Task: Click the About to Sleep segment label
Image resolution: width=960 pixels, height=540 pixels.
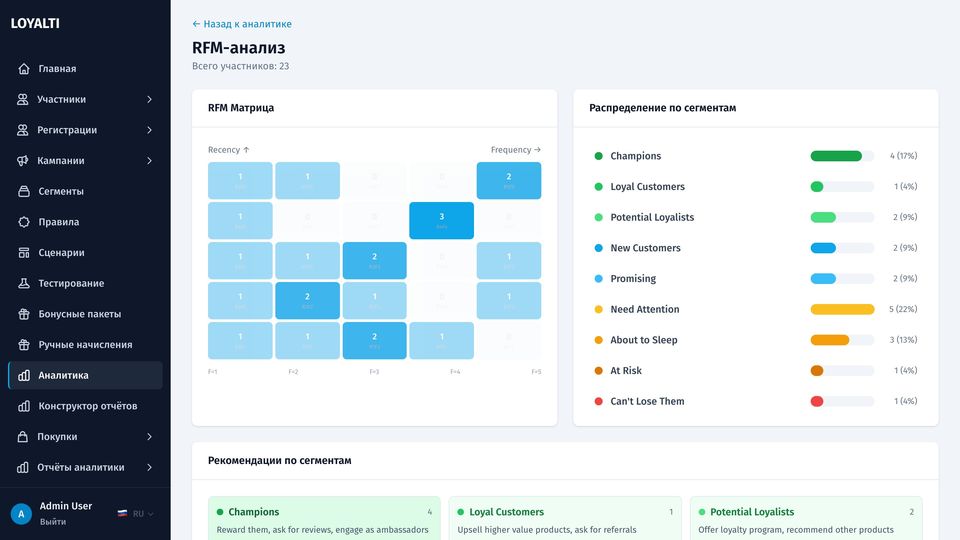Action: point(643,340)
